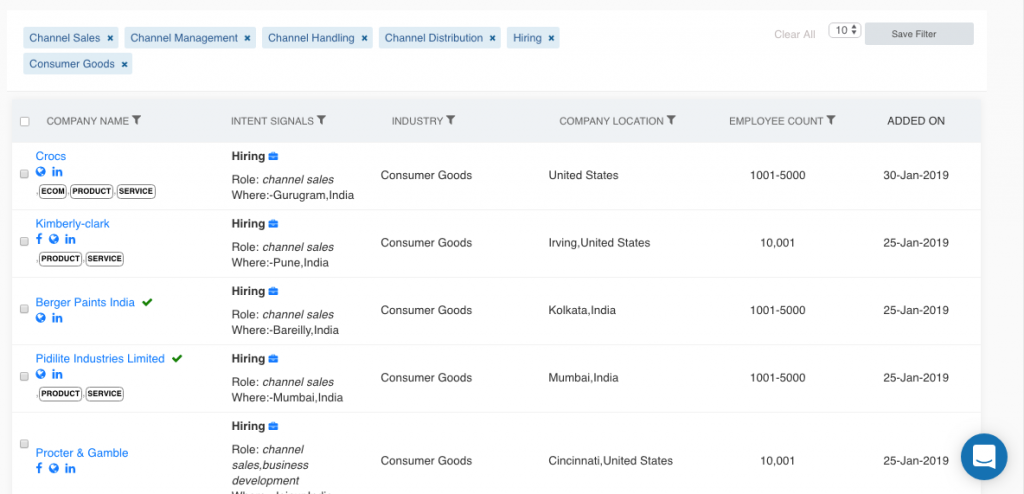Open the Berger Paints India link
1024x494 pixels.
(x=85, y=303)
